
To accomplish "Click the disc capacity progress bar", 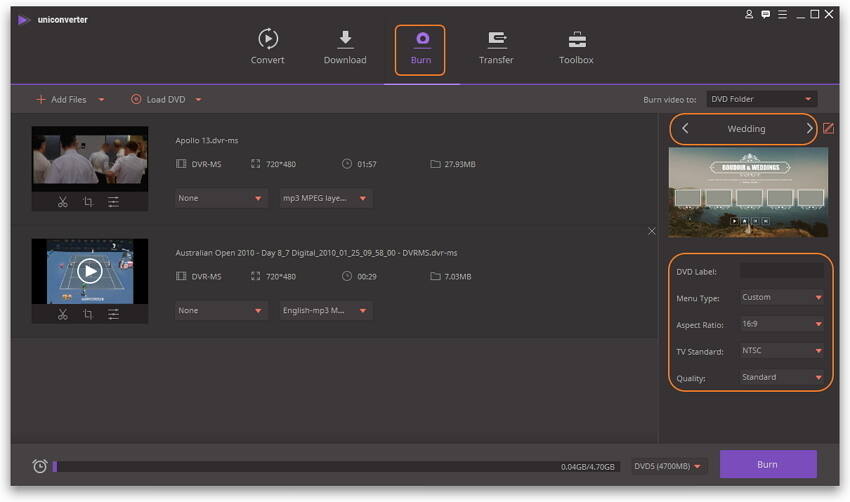I will pos(336,466).
